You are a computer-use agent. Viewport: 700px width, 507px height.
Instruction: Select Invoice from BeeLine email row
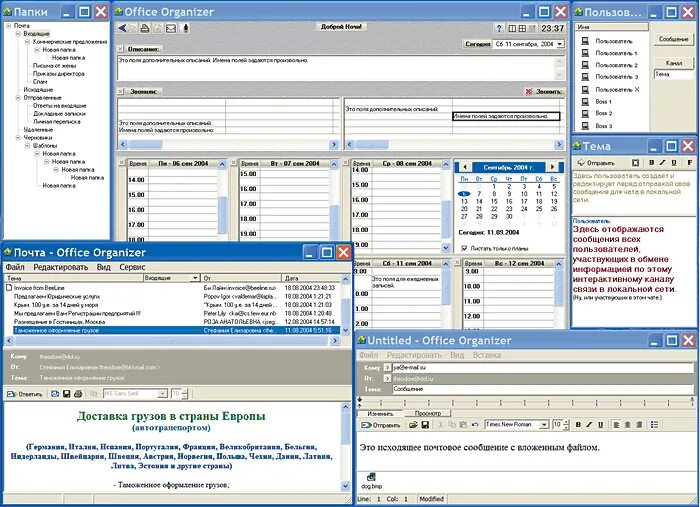[172, 288]
